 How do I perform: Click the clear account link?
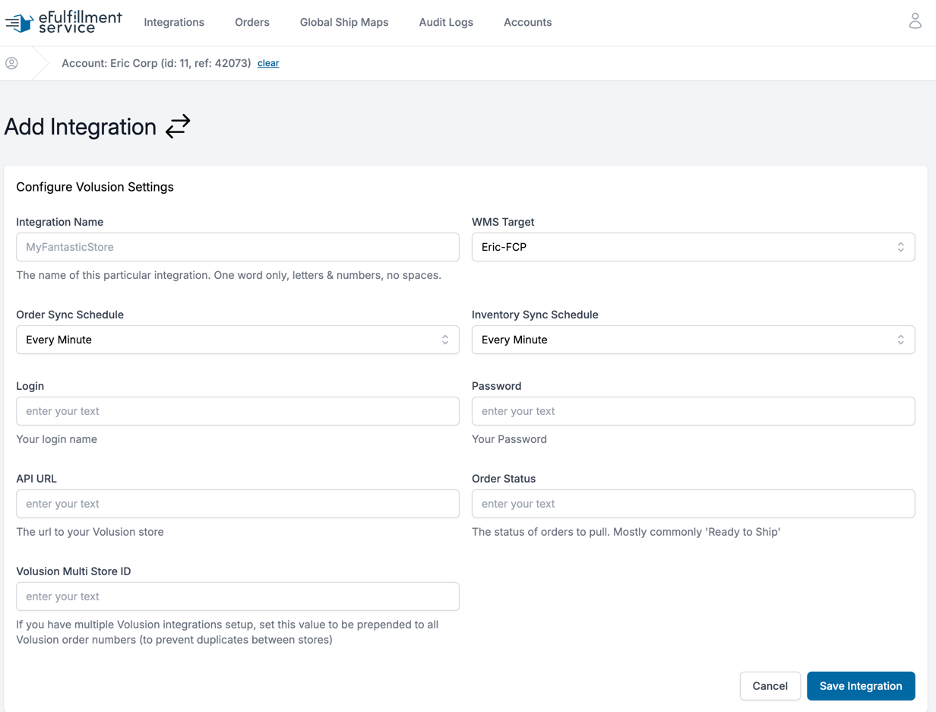[x=268, y=63]
